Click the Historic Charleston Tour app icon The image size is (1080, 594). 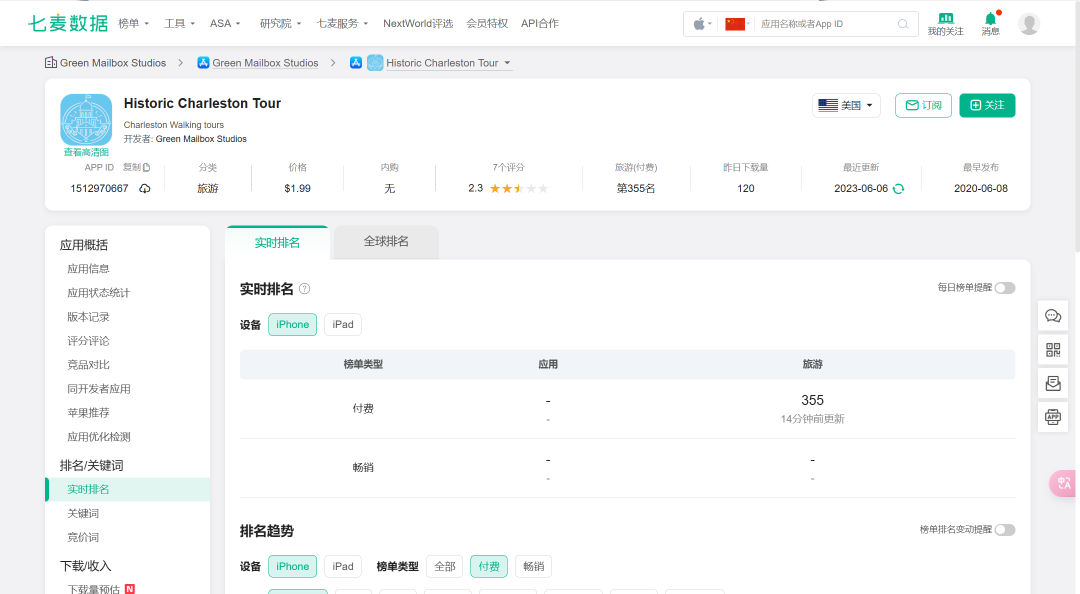[86, 120]
